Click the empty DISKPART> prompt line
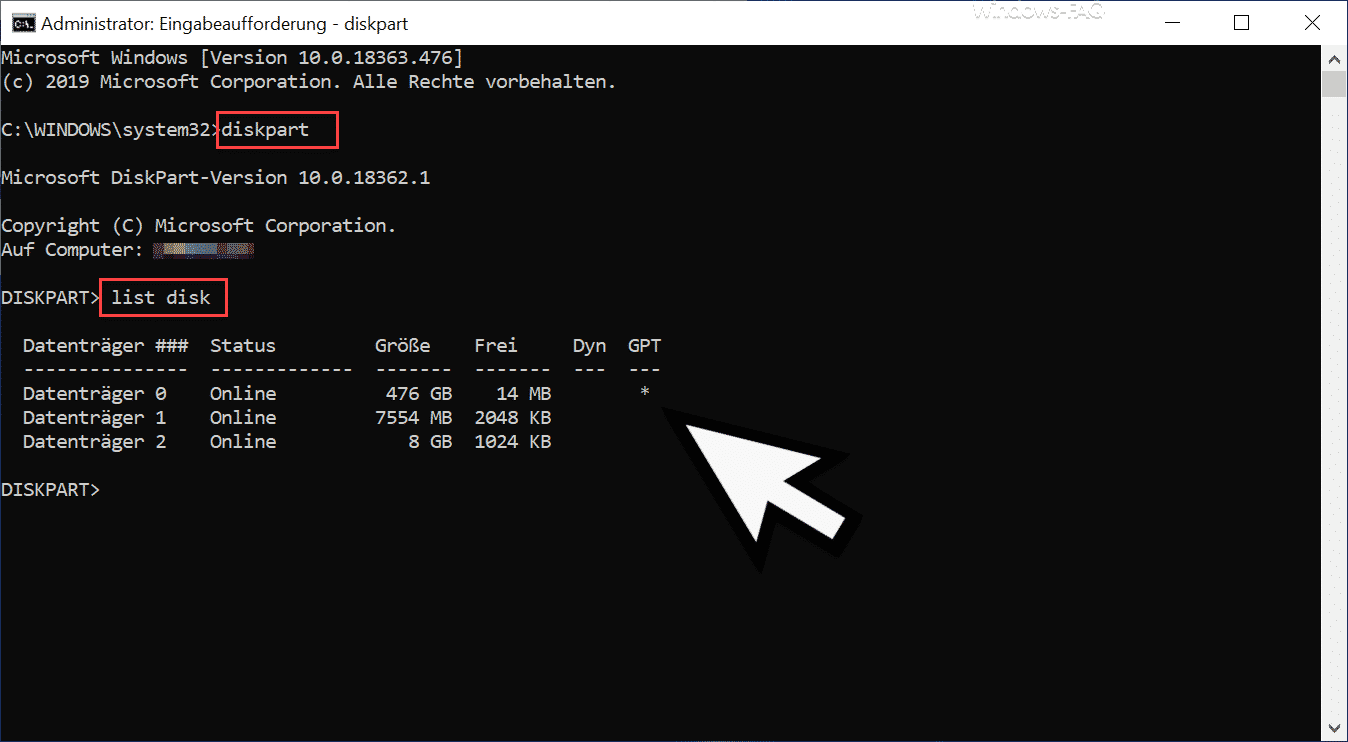Screen dimensions: 1348x742 pyautogui.click(x=50, y=489)
